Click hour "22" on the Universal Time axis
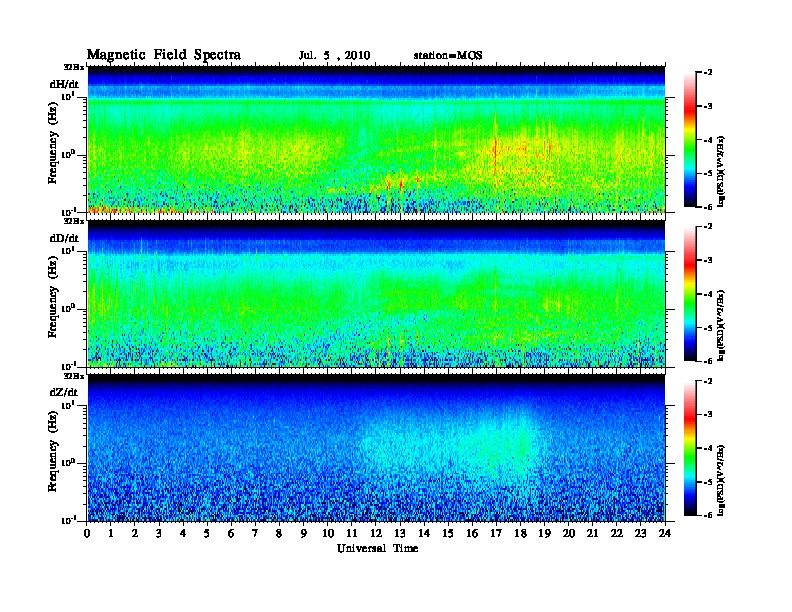This screenshot has width=792, height=612. (x=616, y=533)
